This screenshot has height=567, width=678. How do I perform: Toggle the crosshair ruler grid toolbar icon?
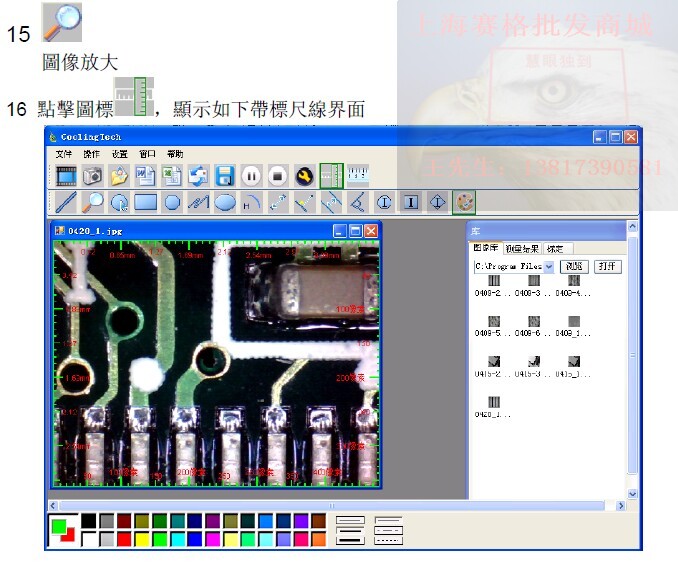(x=332, y=176)
